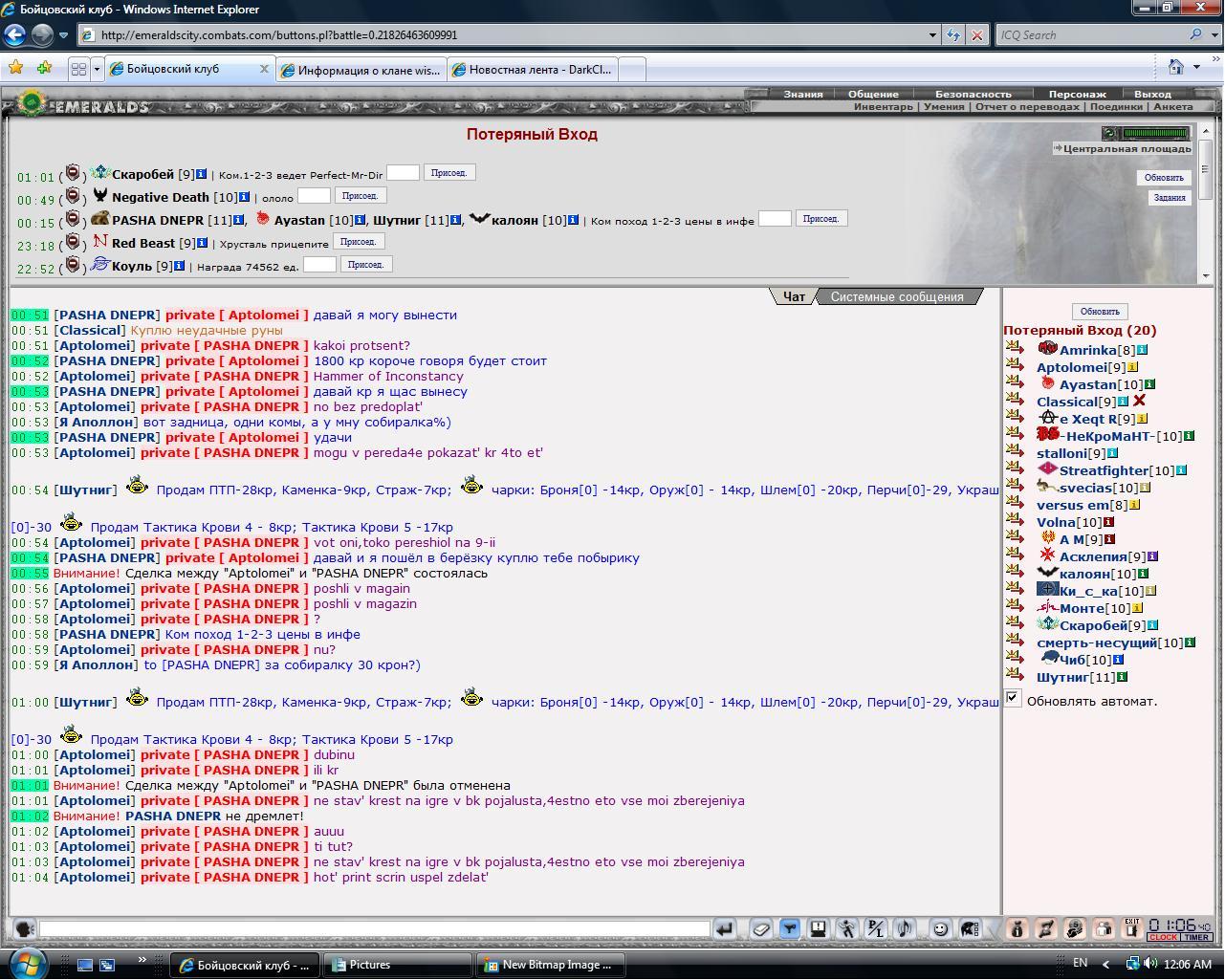Click IE Stop red X button
This screenshot has height=980, width=1225.
click(976, 35)
